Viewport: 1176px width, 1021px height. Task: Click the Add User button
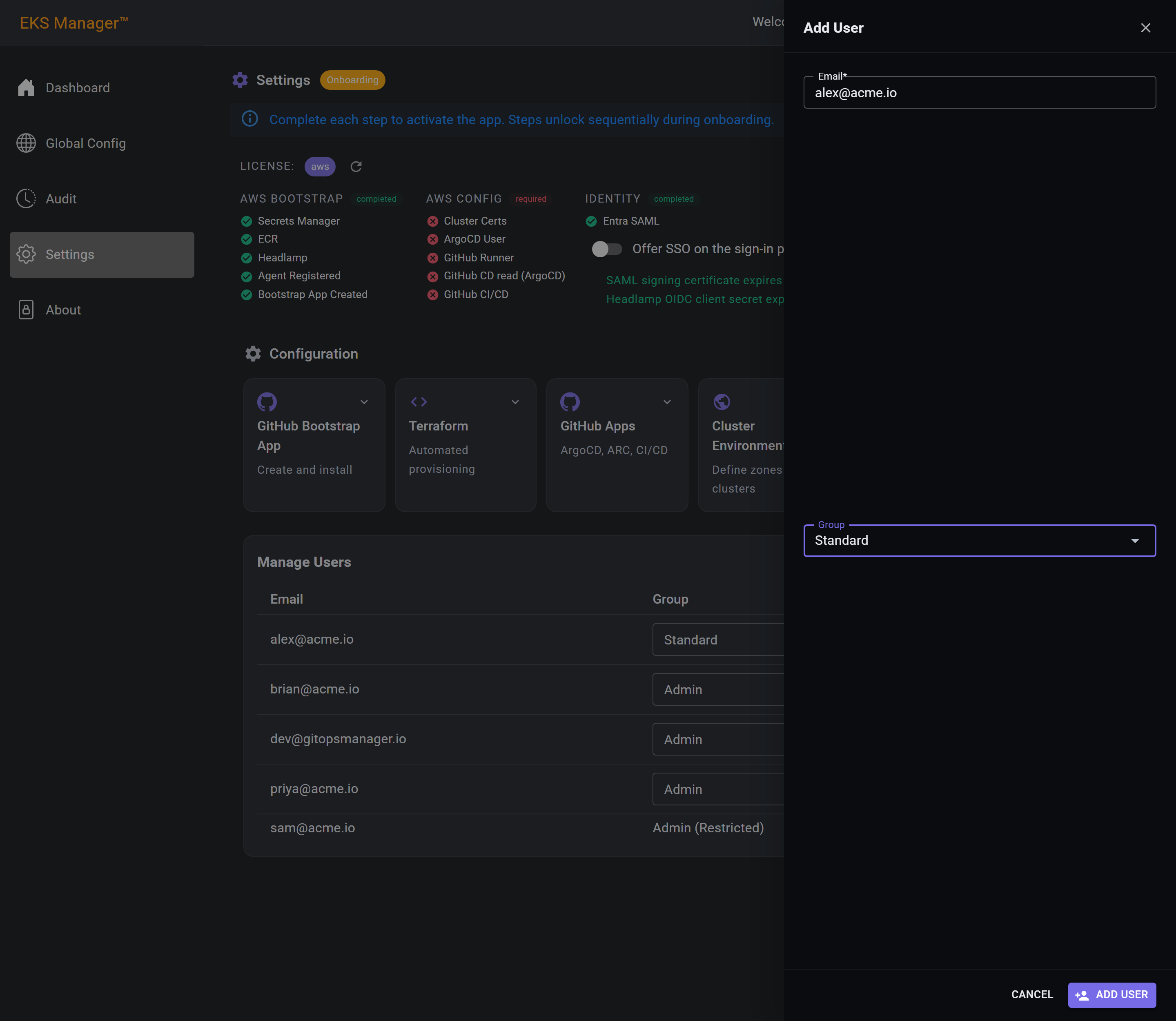(x=1111, y=994)
